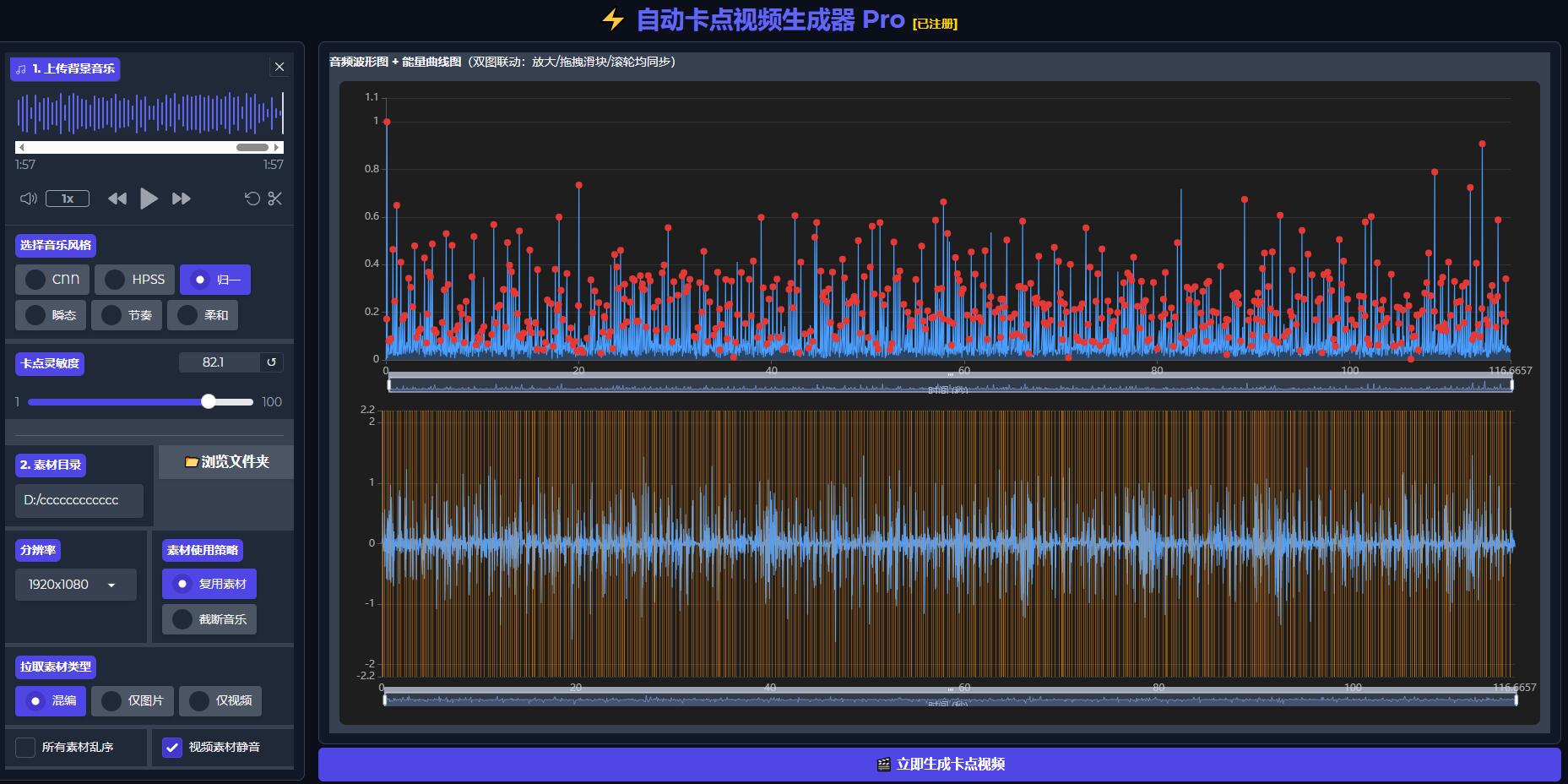The width and height of the screenshot is (1568, 784).
Task: Click the material directory path input field
Action: [79, 500]
